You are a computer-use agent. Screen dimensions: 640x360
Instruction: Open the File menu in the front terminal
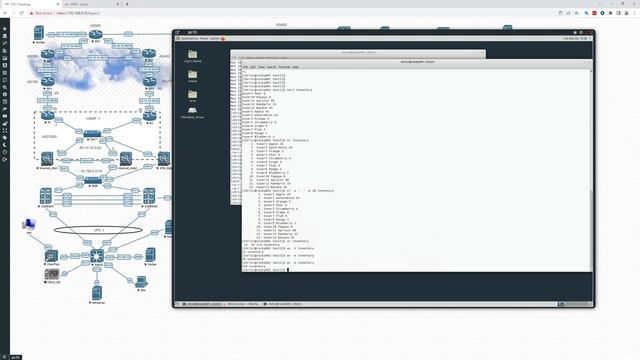245,67
